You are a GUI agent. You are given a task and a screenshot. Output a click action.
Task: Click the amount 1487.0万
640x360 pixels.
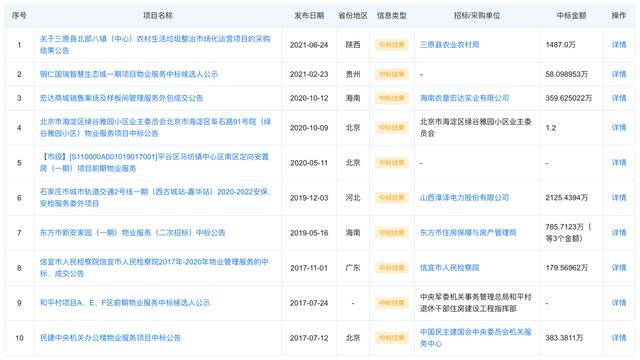[x=560, y=44]
